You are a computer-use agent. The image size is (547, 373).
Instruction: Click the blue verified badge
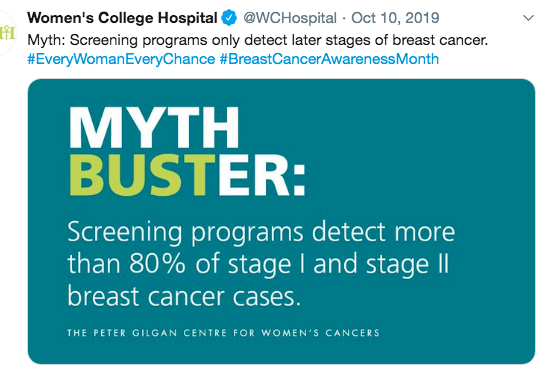(x=230, y=18)
